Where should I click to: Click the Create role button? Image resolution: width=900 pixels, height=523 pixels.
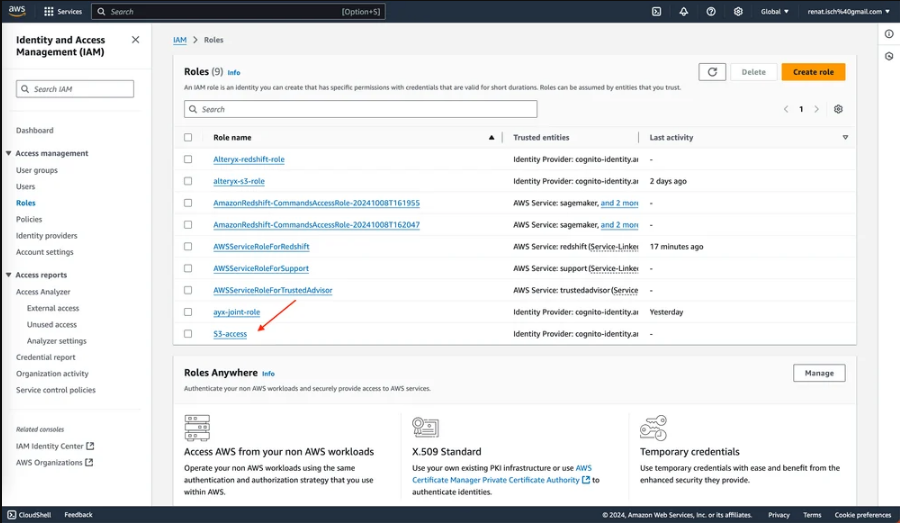coord(813,72)
